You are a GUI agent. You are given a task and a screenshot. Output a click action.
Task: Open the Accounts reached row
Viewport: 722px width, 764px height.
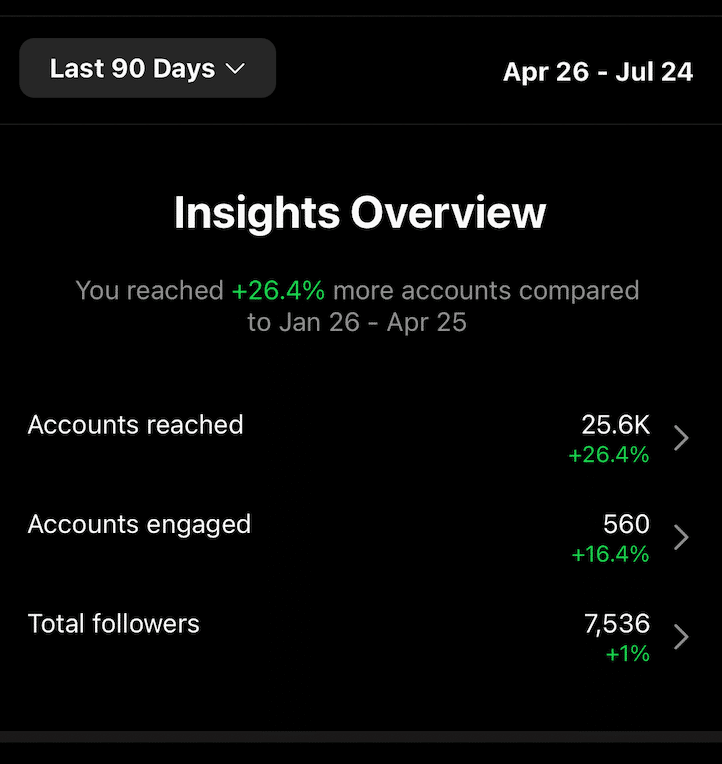pyautogui.click(x=361, y=438)
